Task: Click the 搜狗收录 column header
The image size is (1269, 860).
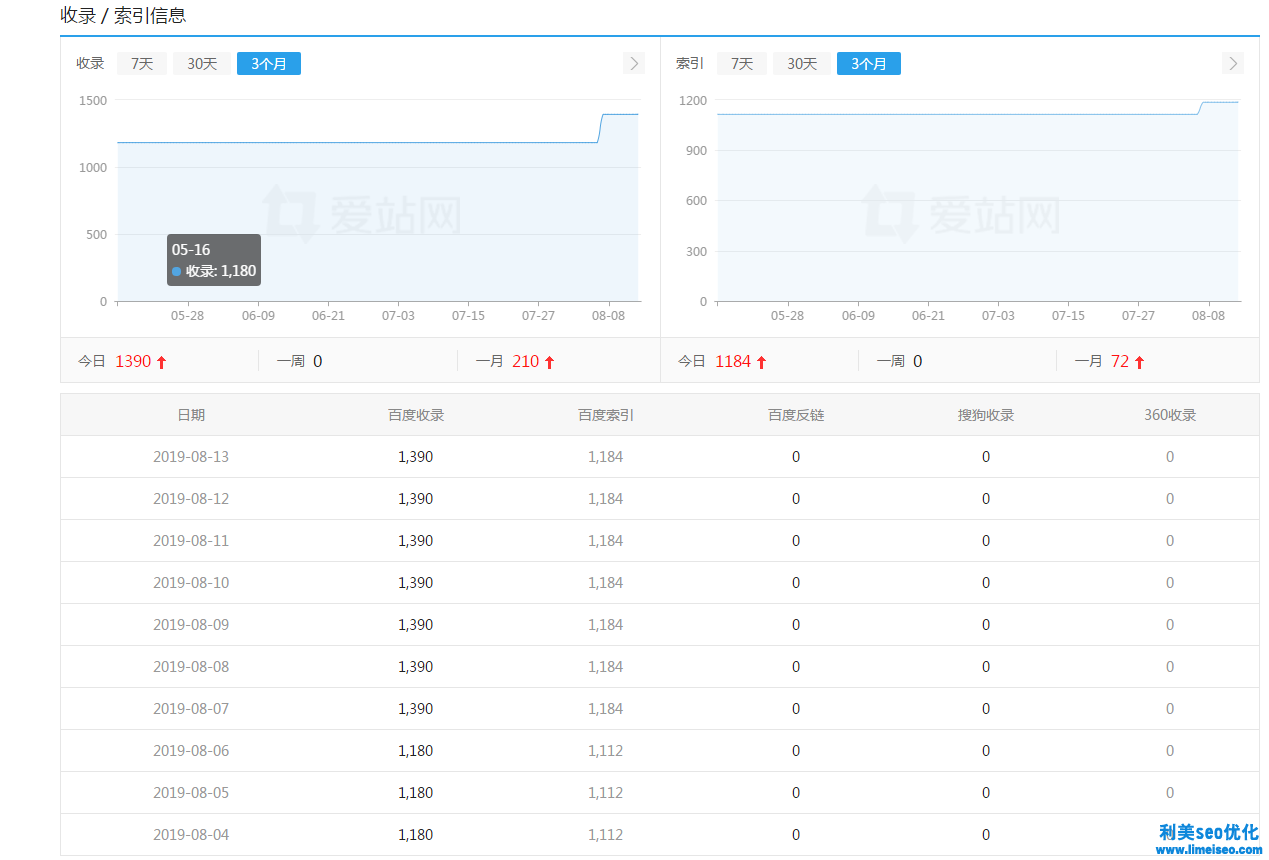Action: point(986,415)
